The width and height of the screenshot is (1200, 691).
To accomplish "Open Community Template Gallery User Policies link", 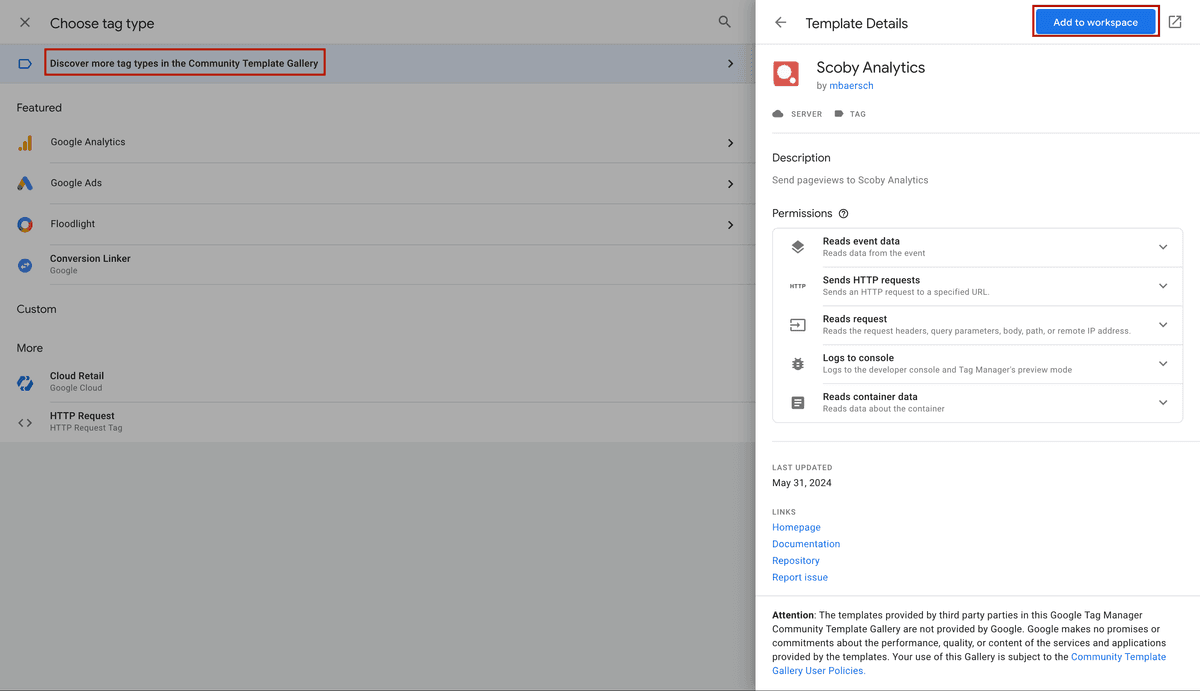I will pos(969,664).
